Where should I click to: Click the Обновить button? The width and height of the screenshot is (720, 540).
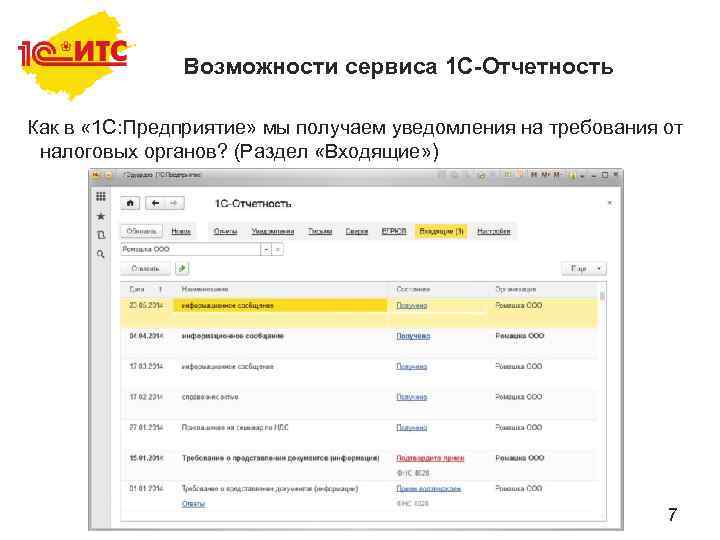141,231
